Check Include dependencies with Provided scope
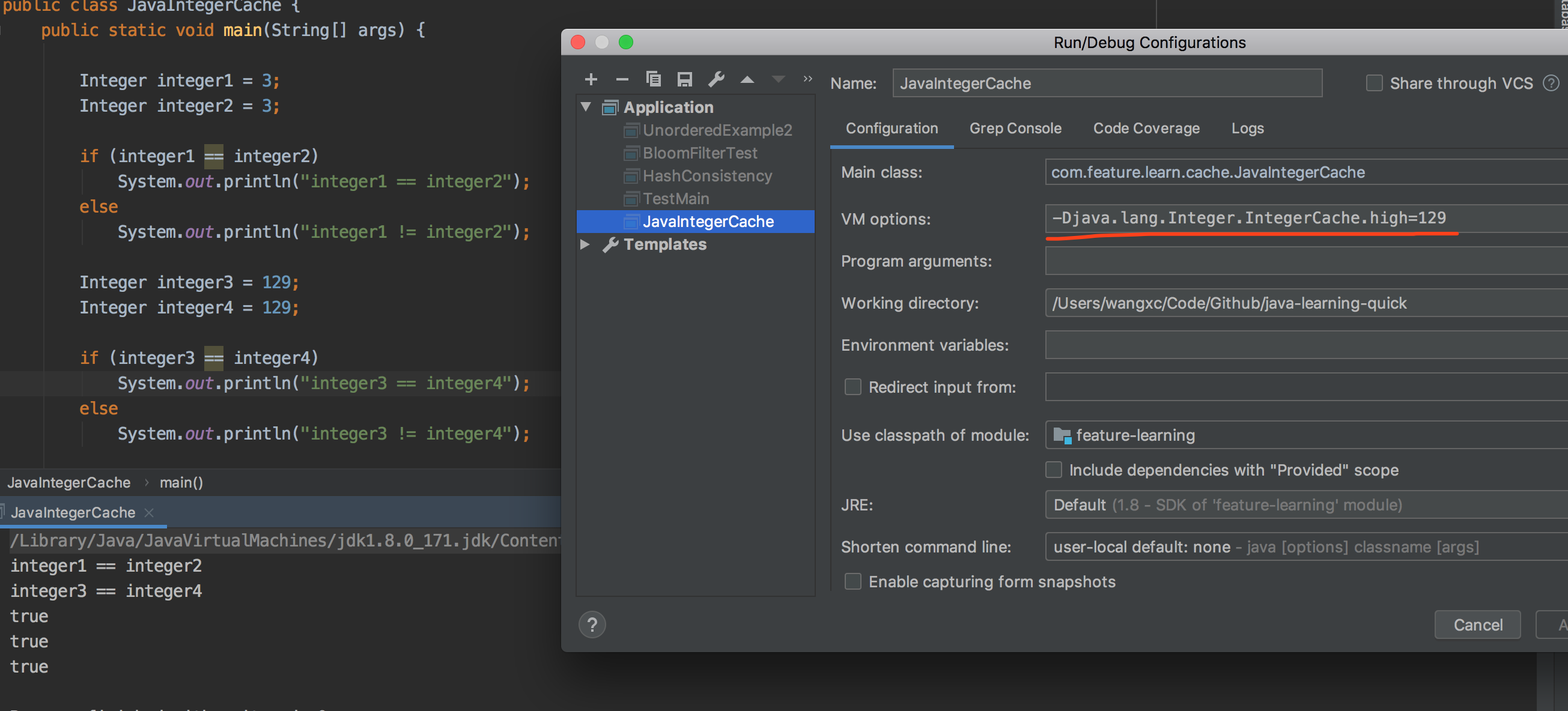1568x711 pixels. [x=1053, y=470]
